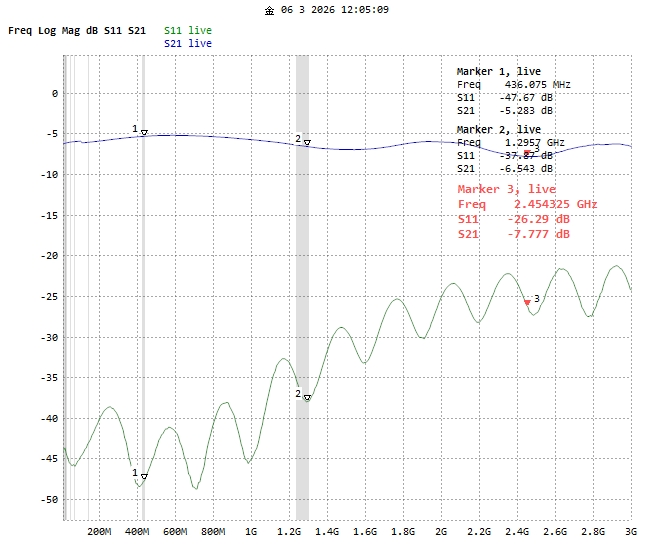Viewport: 654px width, 556px height.
Task: Click the narrow gray band near 400M
Action: [143, 300]
